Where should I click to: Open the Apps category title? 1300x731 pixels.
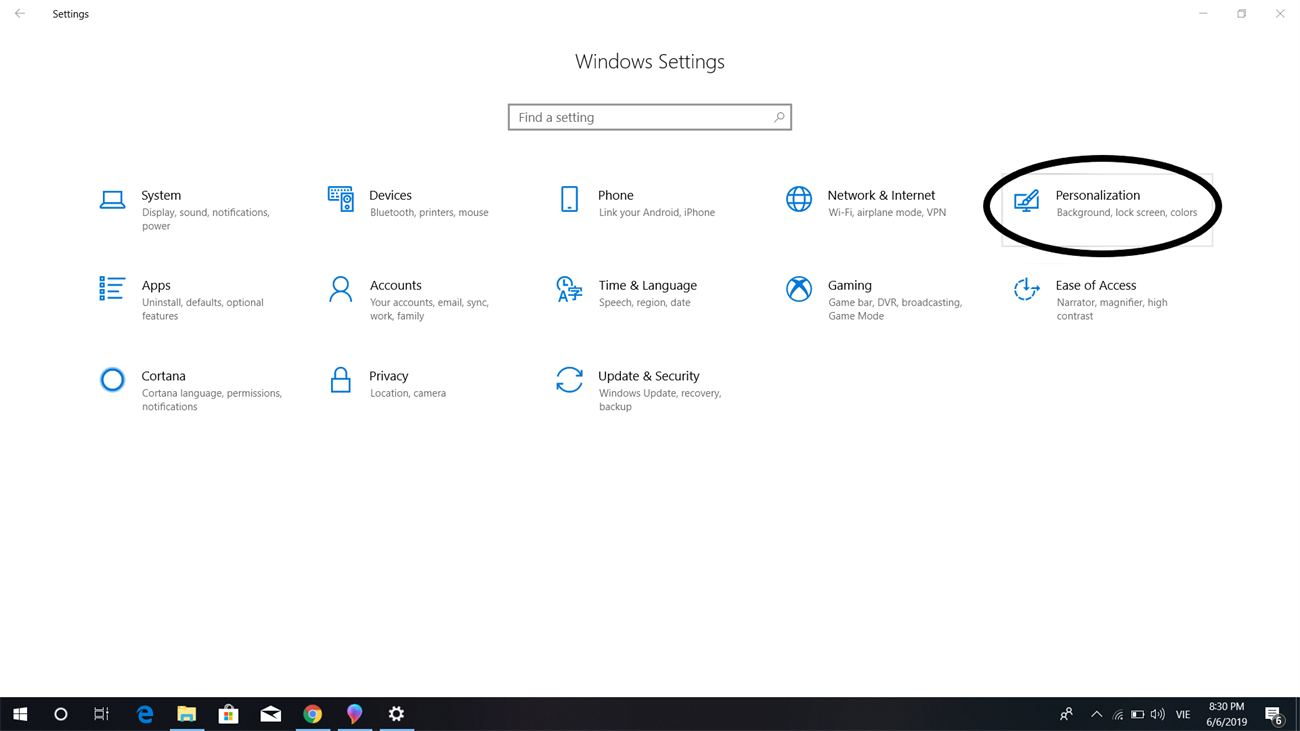pos(156,286)
